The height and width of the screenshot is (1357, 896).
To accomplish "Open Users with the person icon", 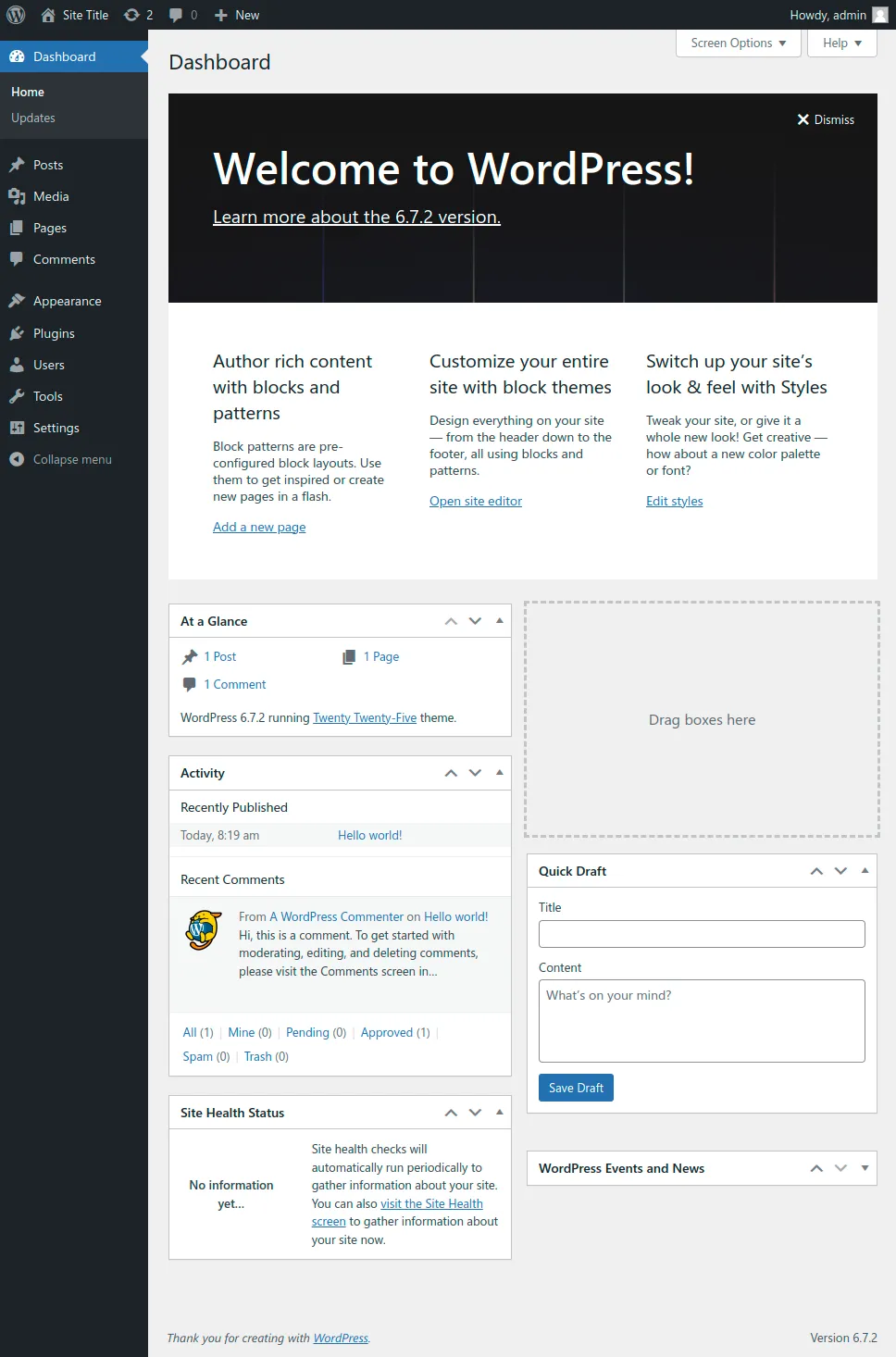I will tap(19, 365).
